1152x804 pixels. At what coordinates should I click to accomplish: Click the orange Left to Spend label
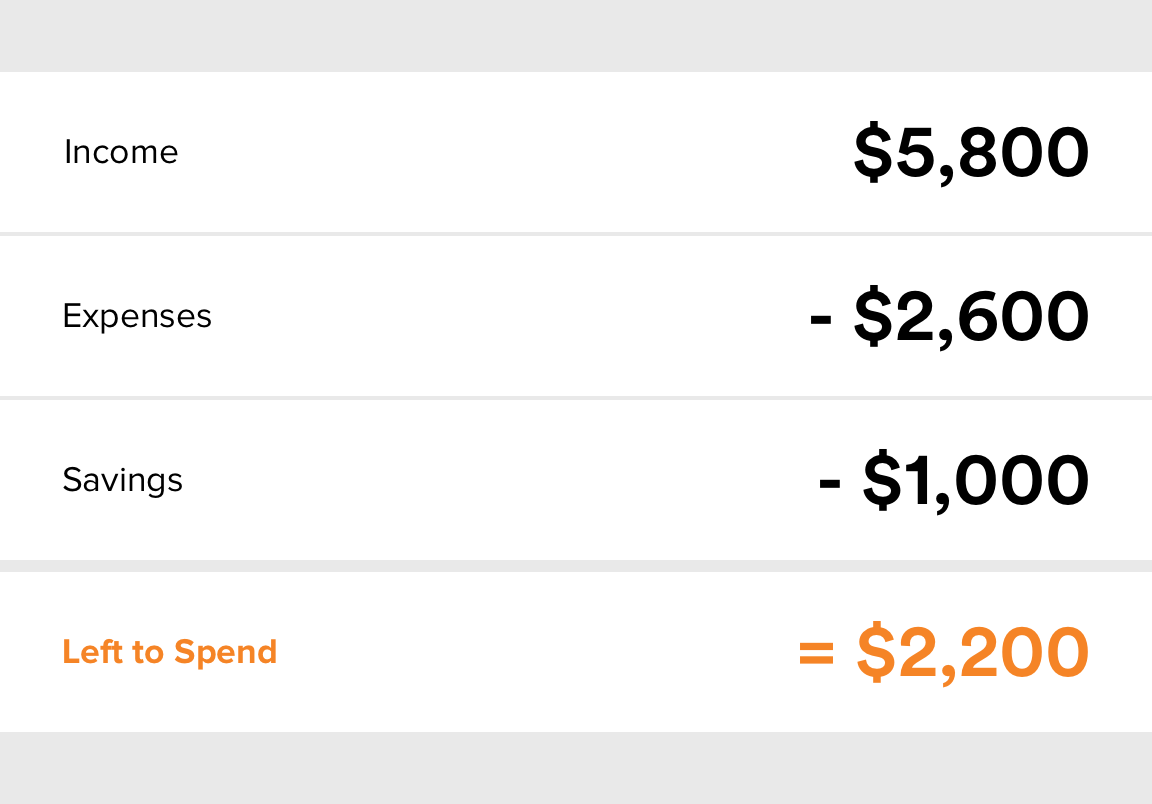pyautogui.click(x=170, y=652)
